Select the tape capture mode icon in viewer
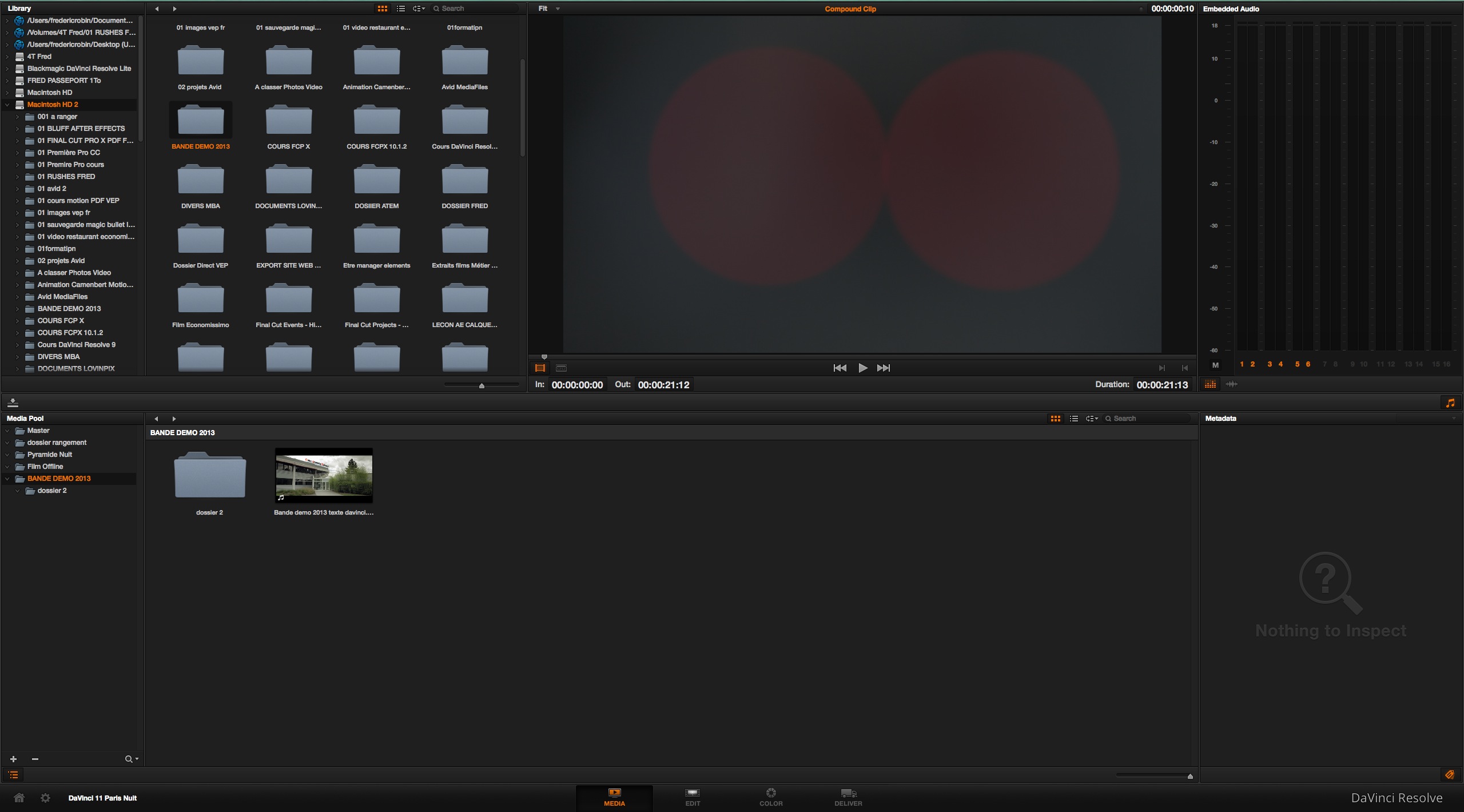The image size is (1464, 812). pyautogui.click(x=561, y=368)
